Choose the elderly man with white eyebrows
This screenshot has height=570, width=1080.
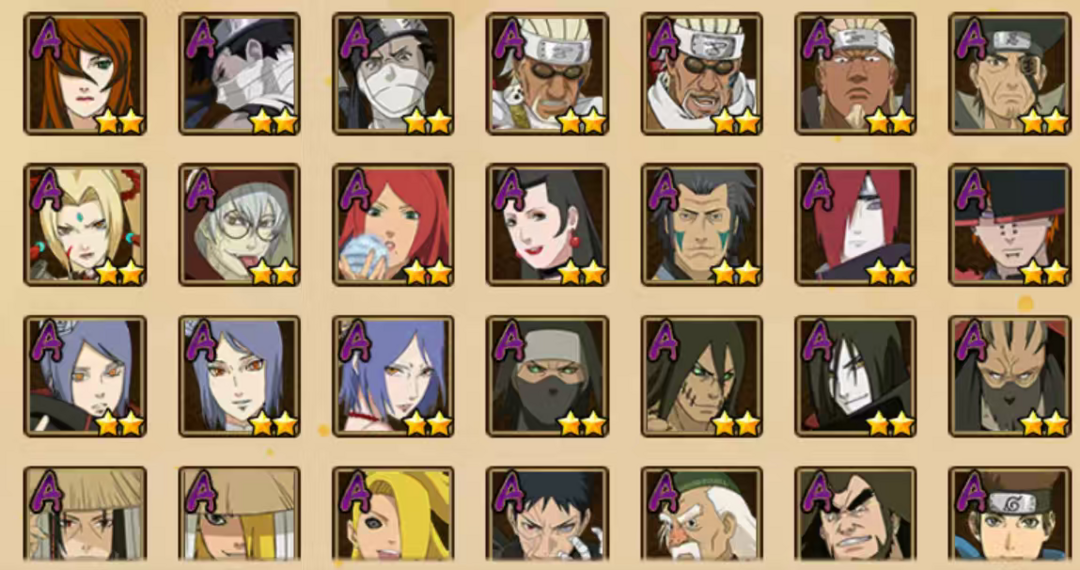pos(702,514)
